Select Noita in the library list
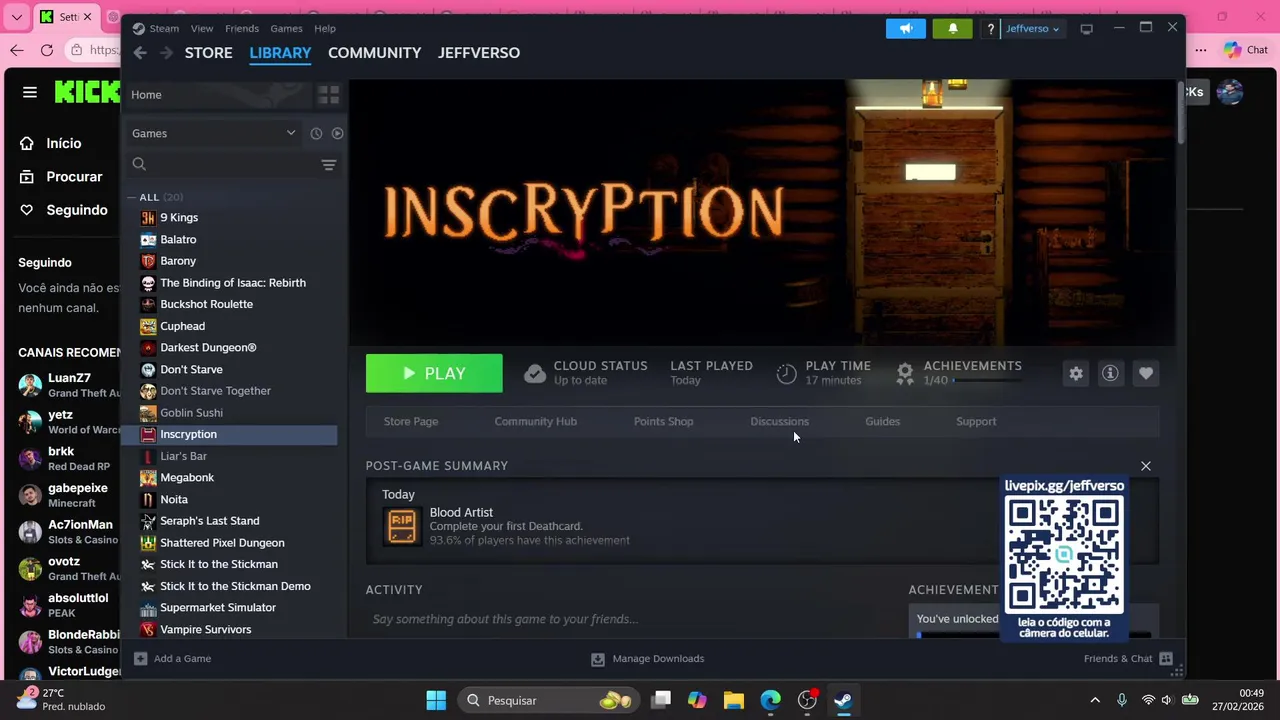Image resolution: width=1280 pixels, height=720 pixels. point(174,499)
